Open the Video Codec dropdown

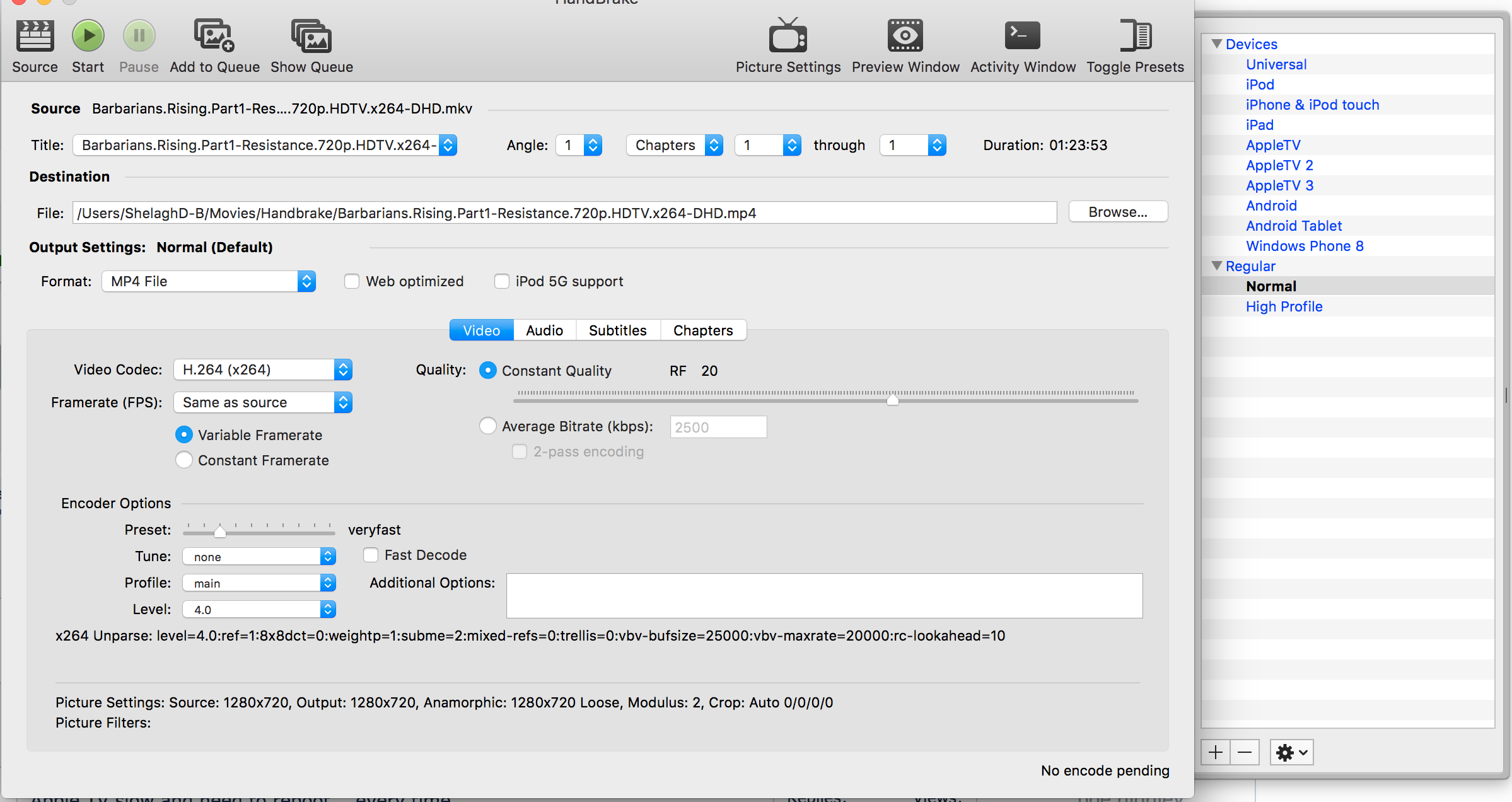[x=262, y=369]
